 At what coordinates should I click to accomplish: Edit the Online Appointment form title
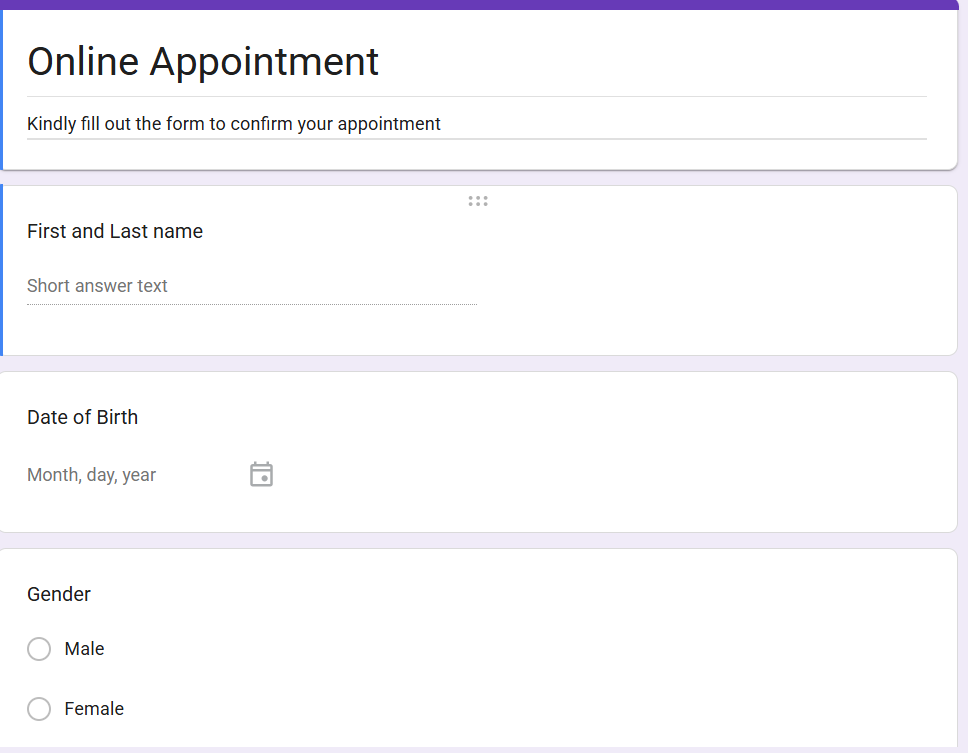coord(203,62)
